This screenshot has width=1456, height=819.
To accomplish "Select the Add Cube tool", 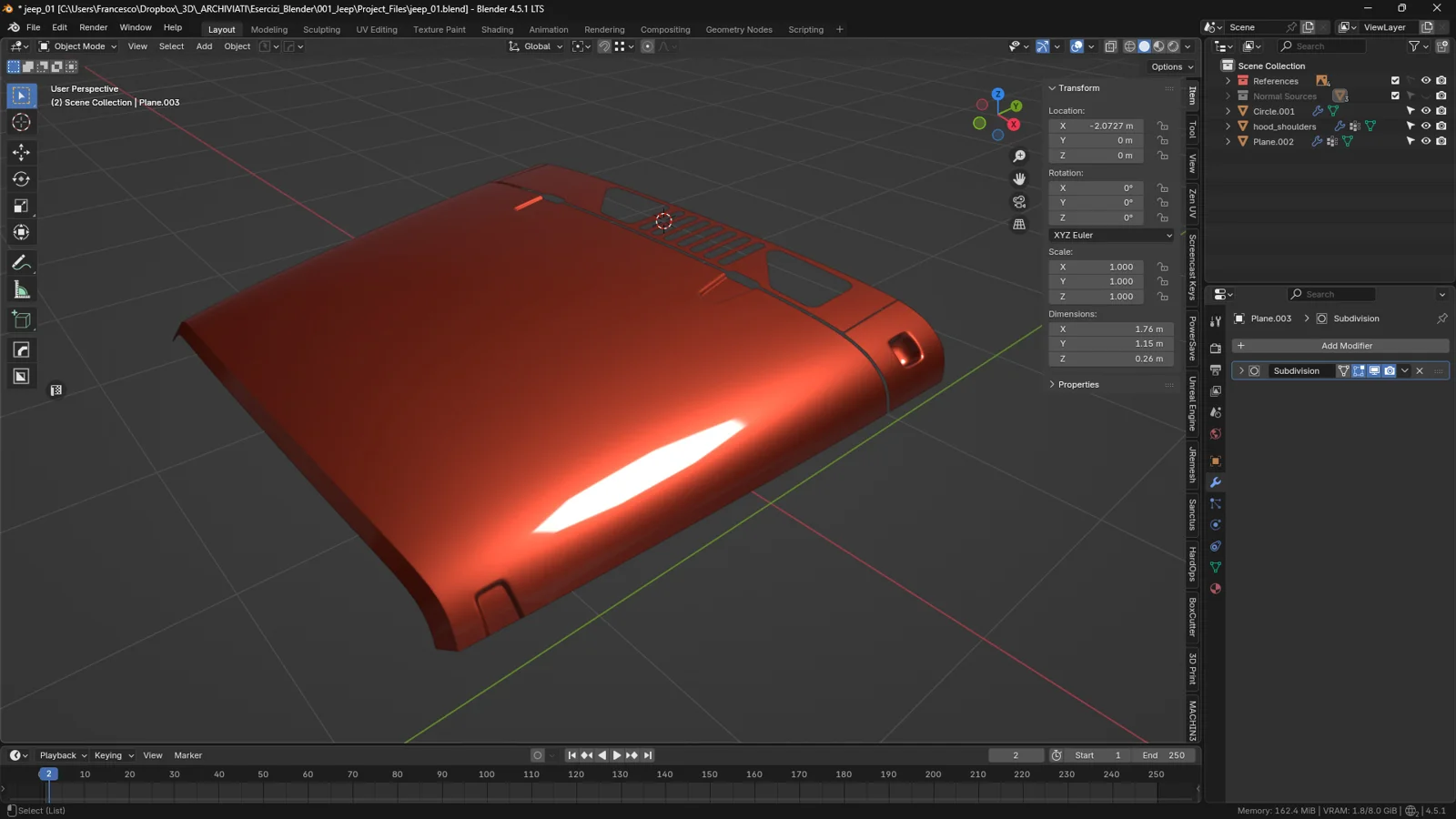I will click(21, 319).
